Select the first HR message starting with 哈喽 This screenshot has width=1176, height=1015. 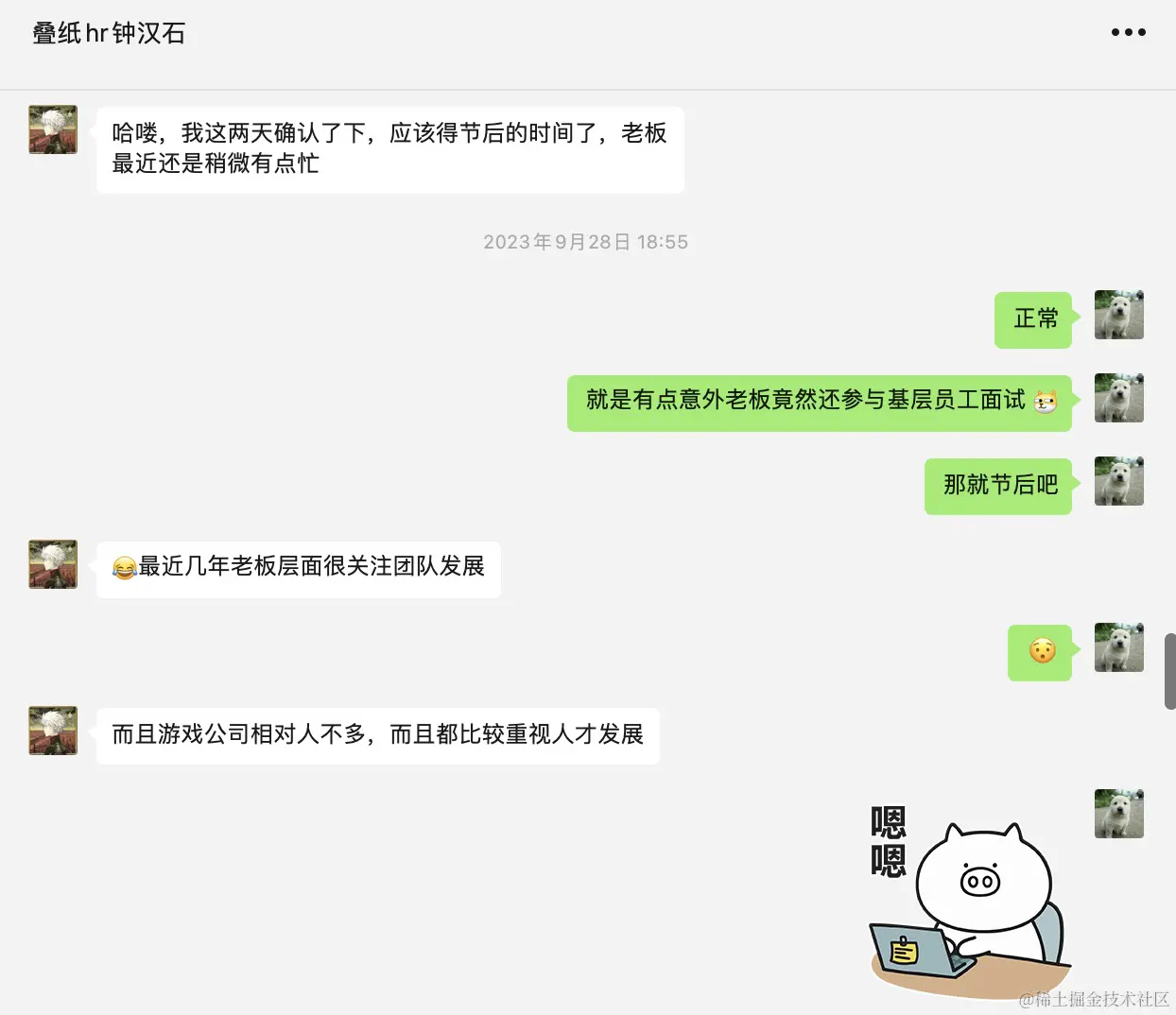(390, 149)
